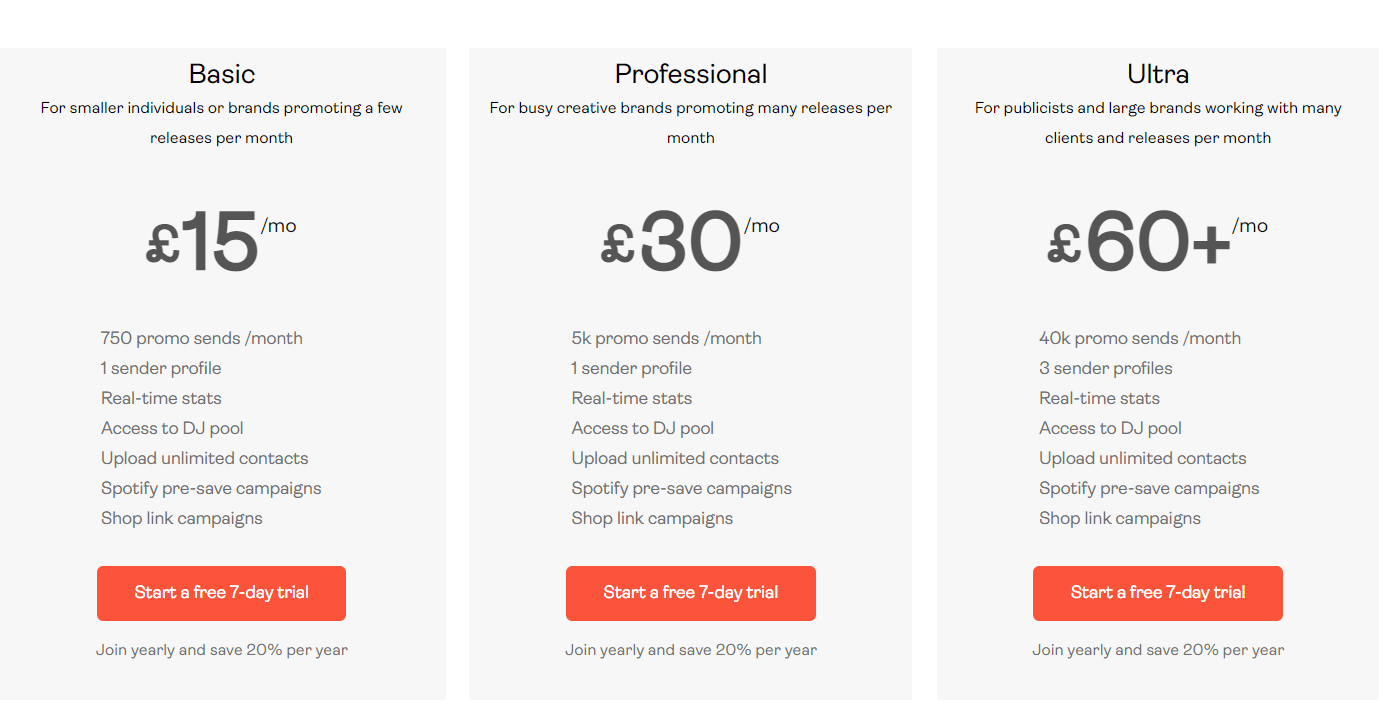The image size is (1388, 717).
Task: Open yearly savings link under Ultra plan
Action: tap(1157, 649)
